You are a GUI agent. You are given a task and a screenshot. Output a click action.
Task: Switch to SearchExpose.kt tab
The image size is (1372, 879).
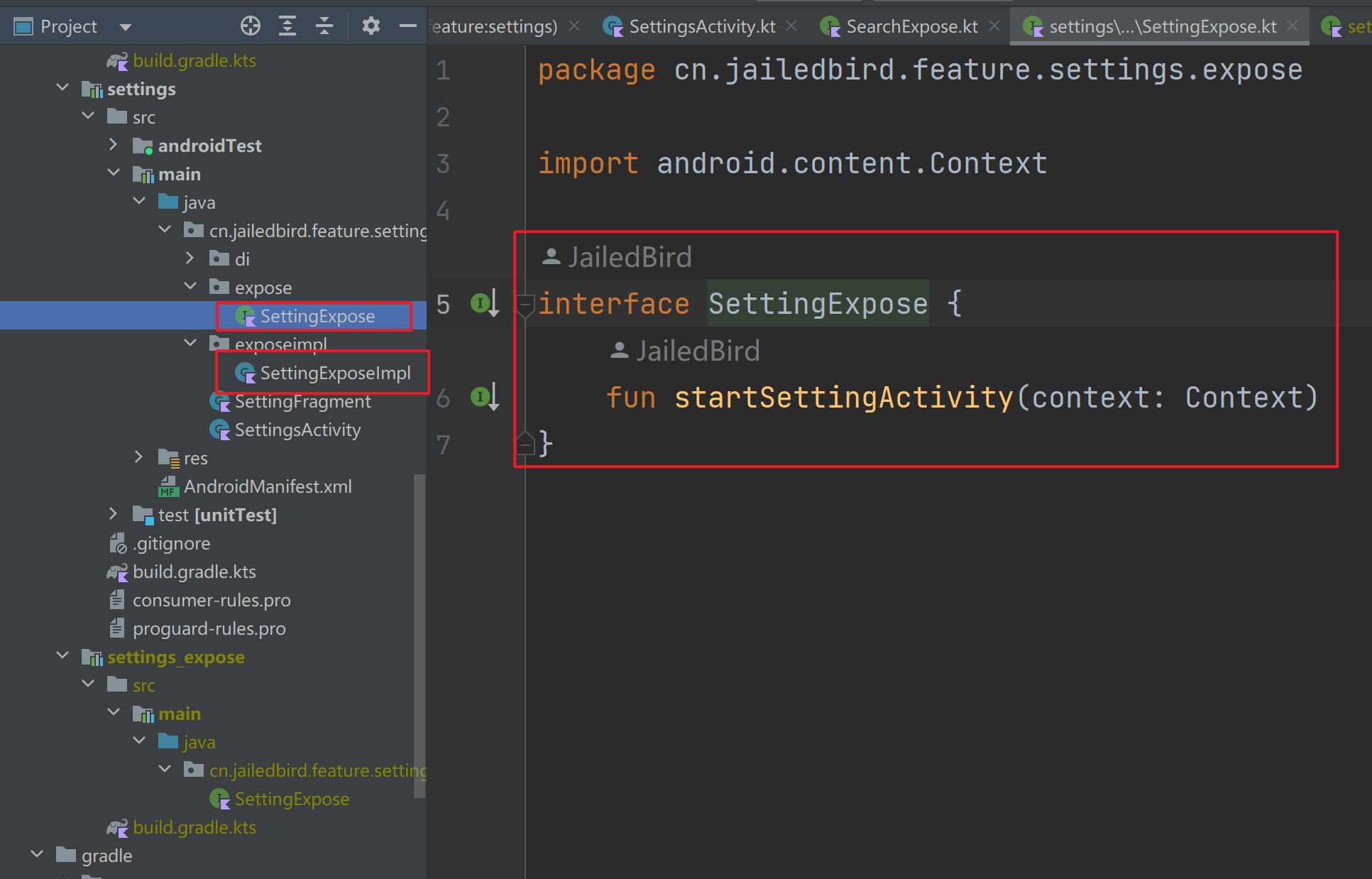911,27
